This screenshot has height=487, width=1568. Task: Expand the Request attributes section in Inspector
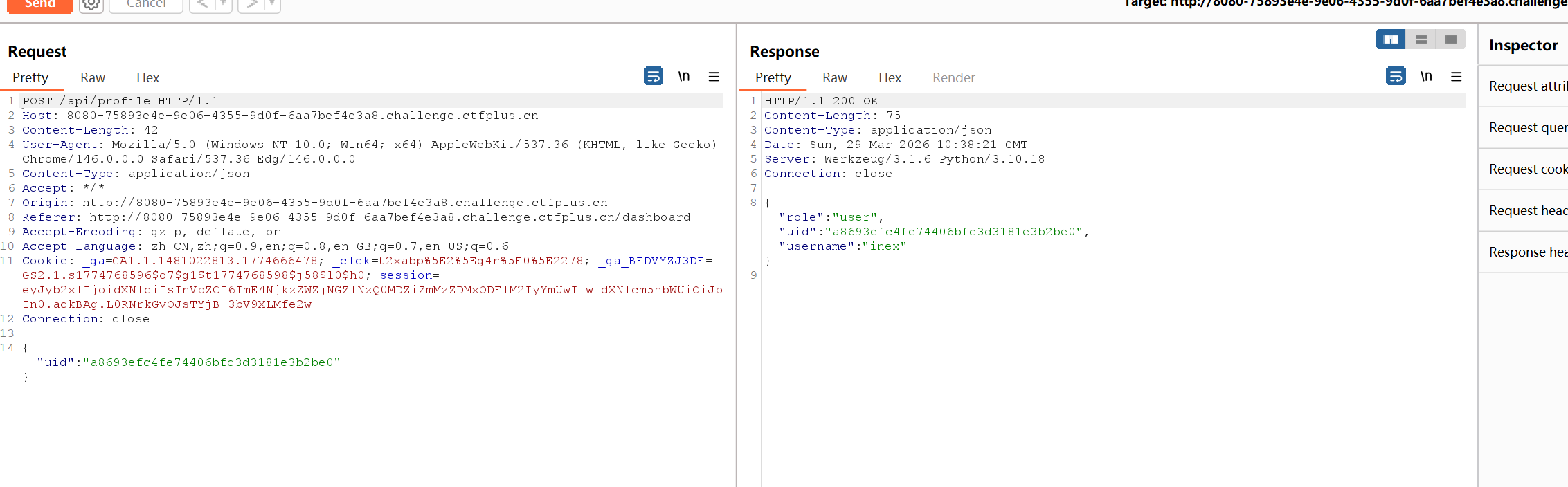[x=1528, y=86]
